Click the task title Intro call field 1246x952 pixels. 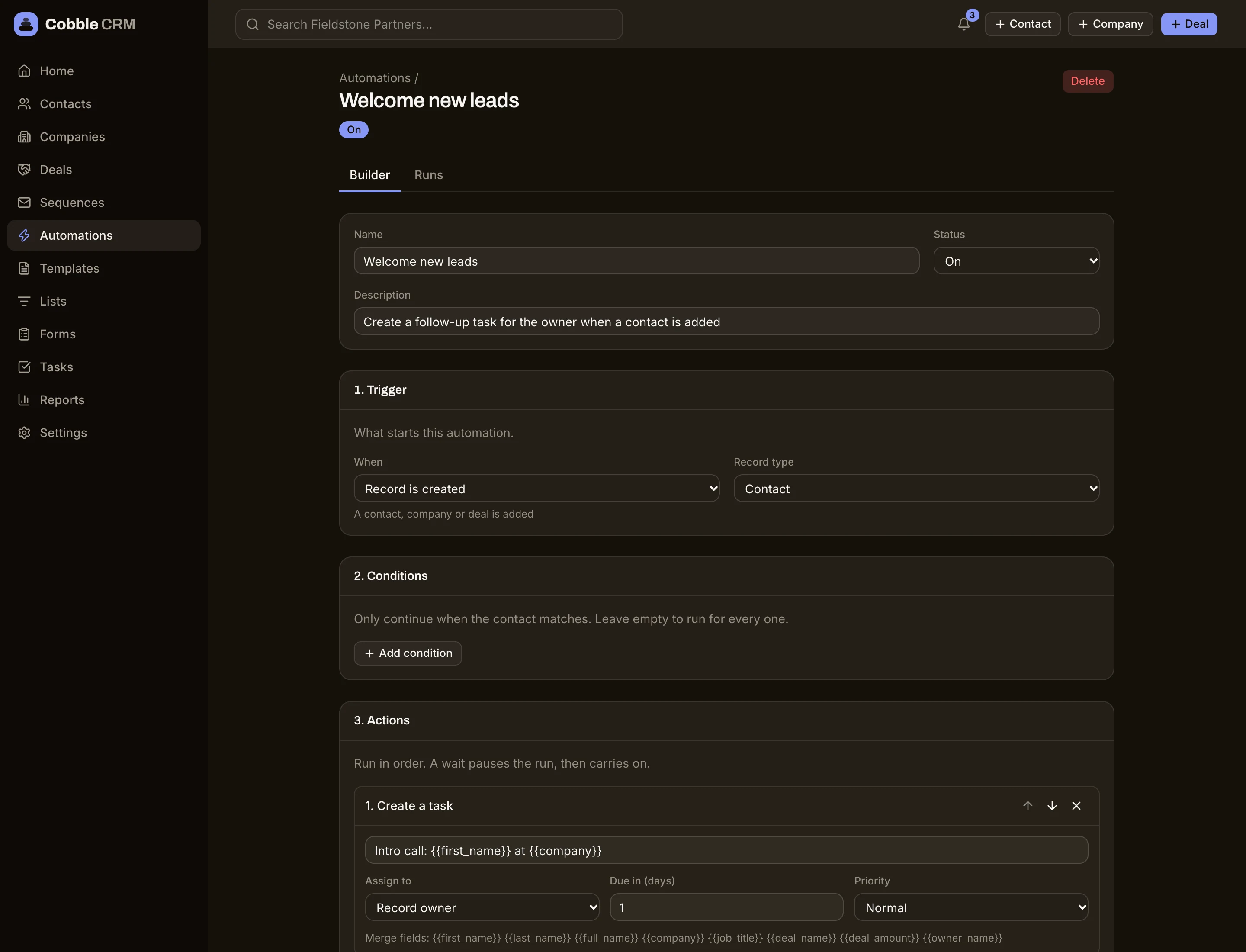pos(726,850)
